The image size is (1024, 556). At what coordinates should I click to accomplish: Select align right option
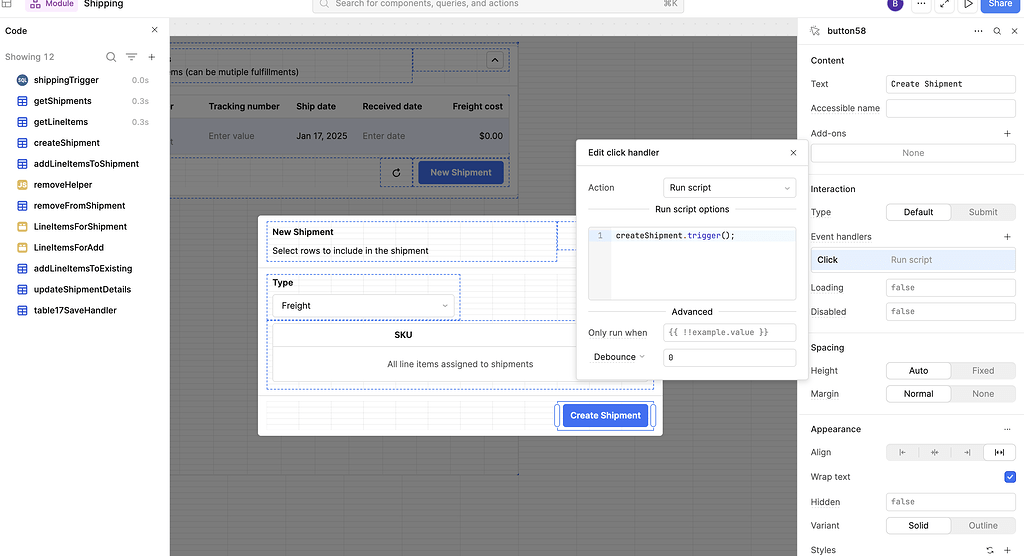967,452
